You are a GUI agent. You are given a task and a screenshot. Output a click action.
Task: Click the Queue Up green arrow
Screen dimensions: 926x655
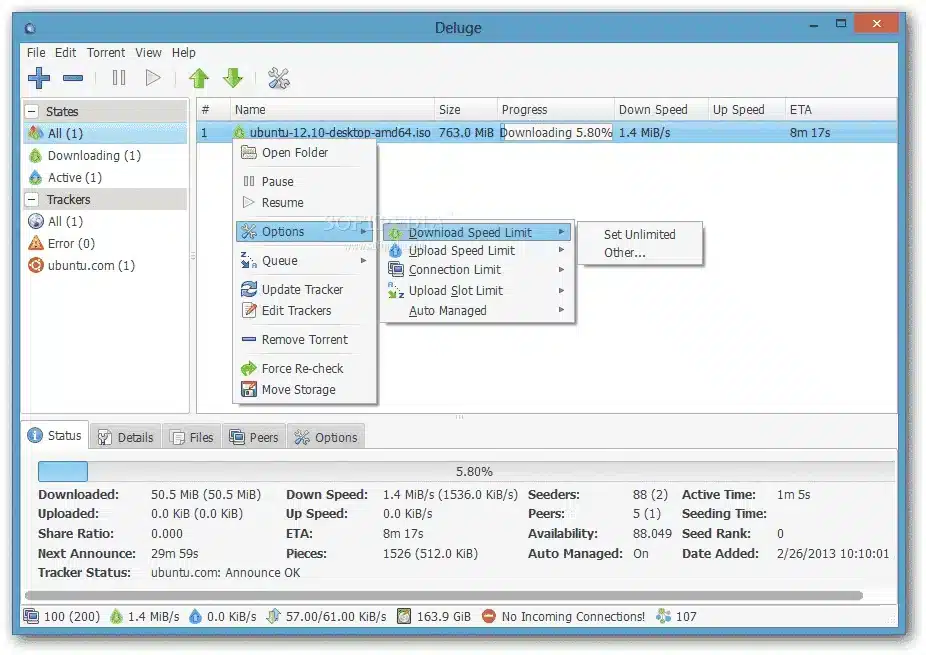click(x=199, y=77)
